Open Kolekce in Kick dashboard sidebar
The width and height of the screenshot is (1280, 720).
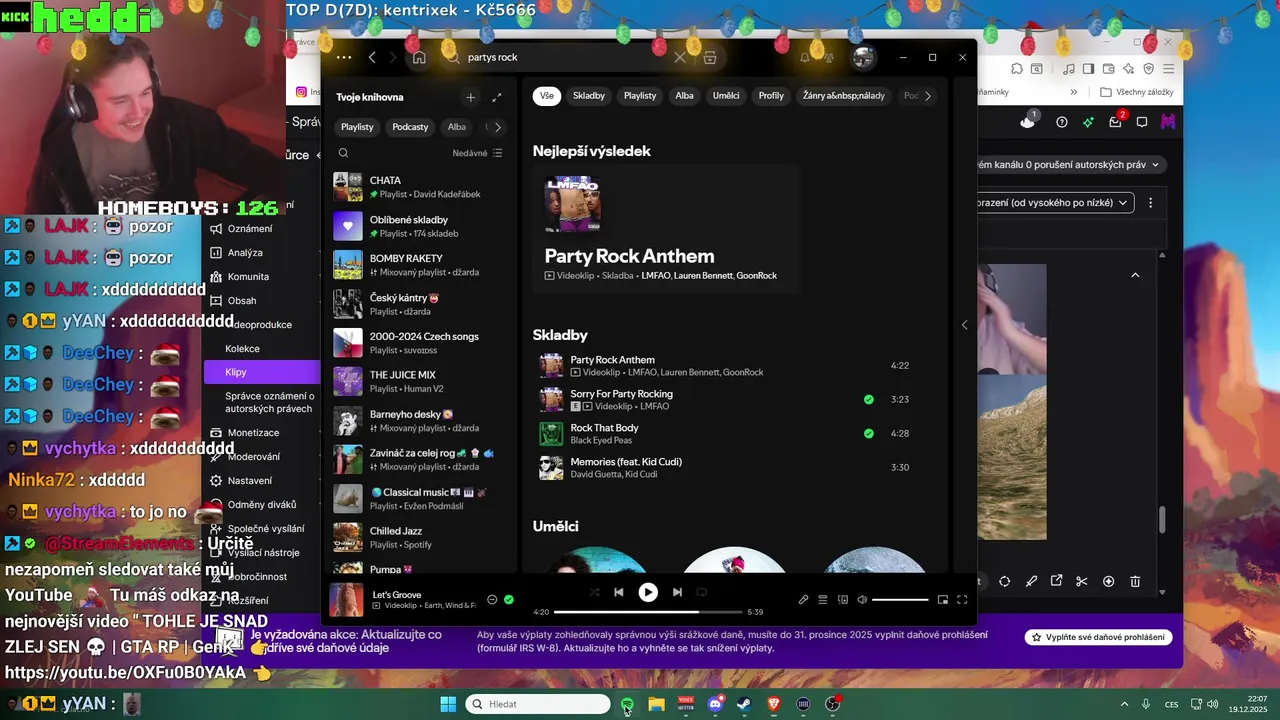pyautogui.click(x=242, y=348)
